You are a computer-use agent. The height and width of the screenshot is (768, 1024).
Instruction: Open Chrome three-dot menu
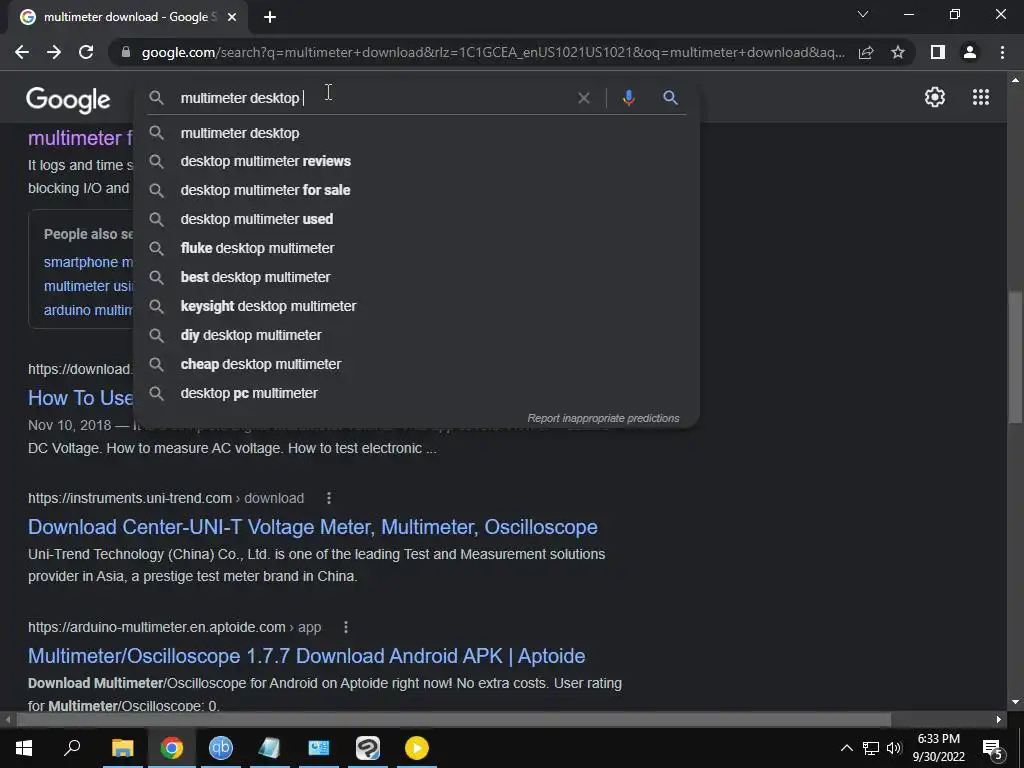[1002, 52]
